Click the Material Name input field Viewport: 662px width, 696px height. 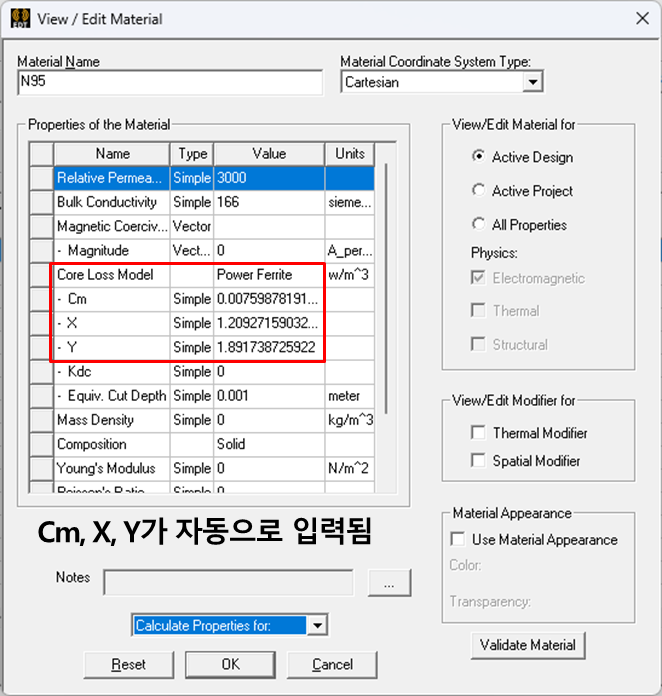pos(170,83)
